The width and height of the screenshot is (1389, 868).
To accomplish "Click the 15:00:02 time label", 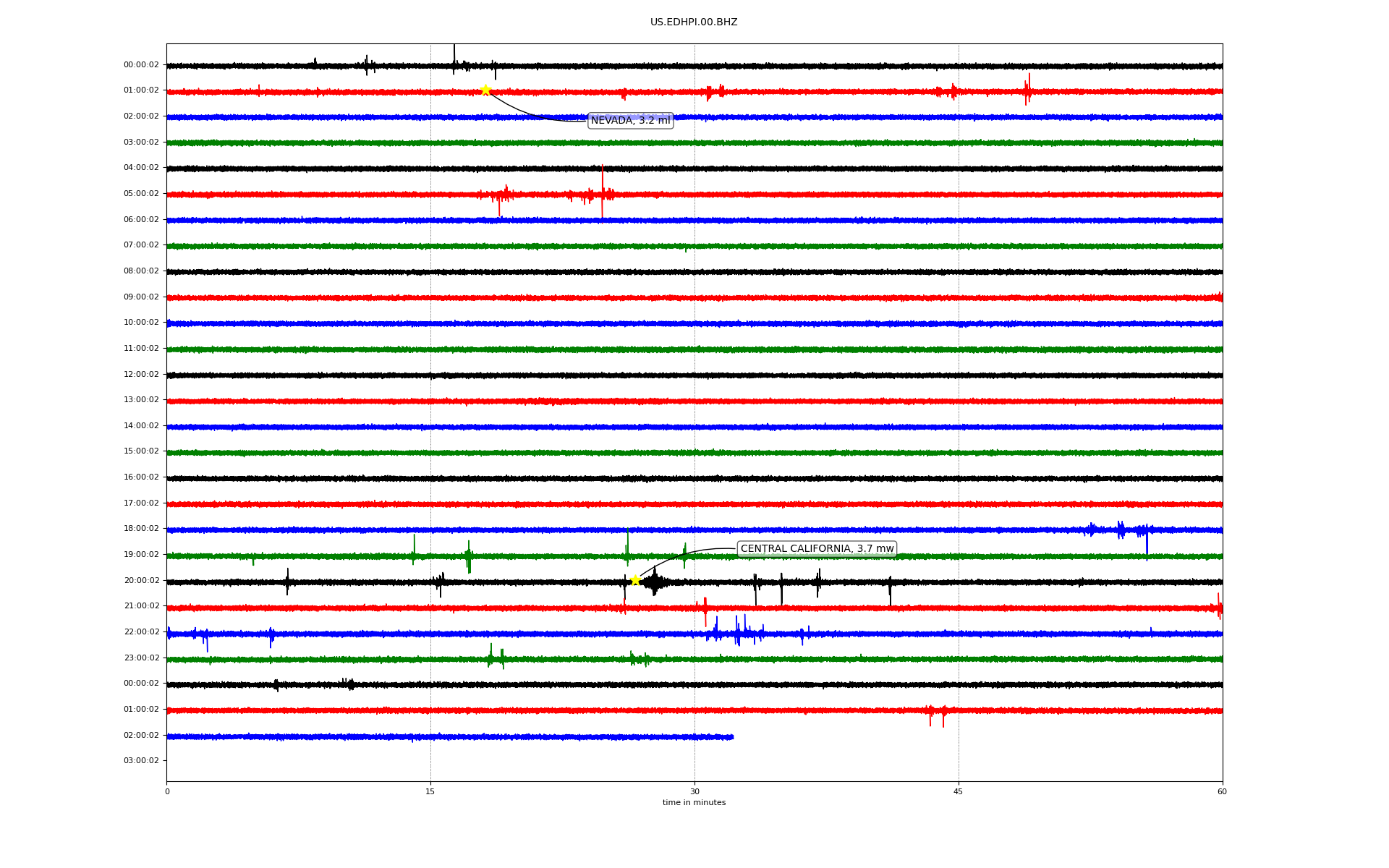I will click(141, 451).
